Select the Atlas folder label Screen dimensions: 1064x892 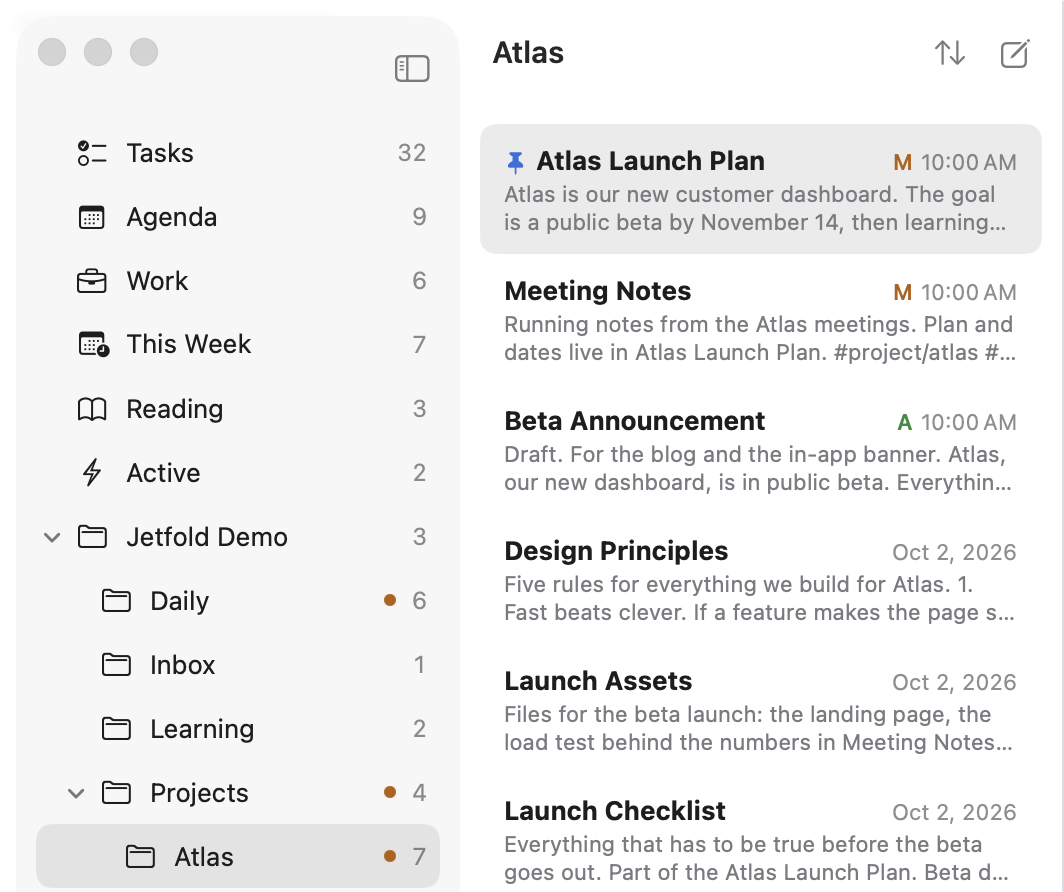coord(204,857)
